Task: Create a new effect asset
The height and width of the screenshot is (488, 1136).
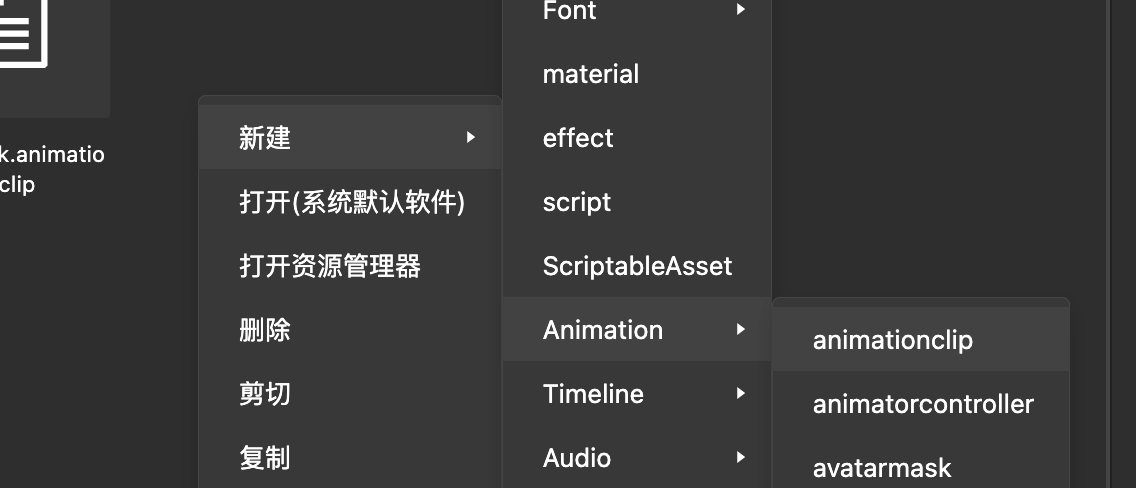Action: [637, 137]
